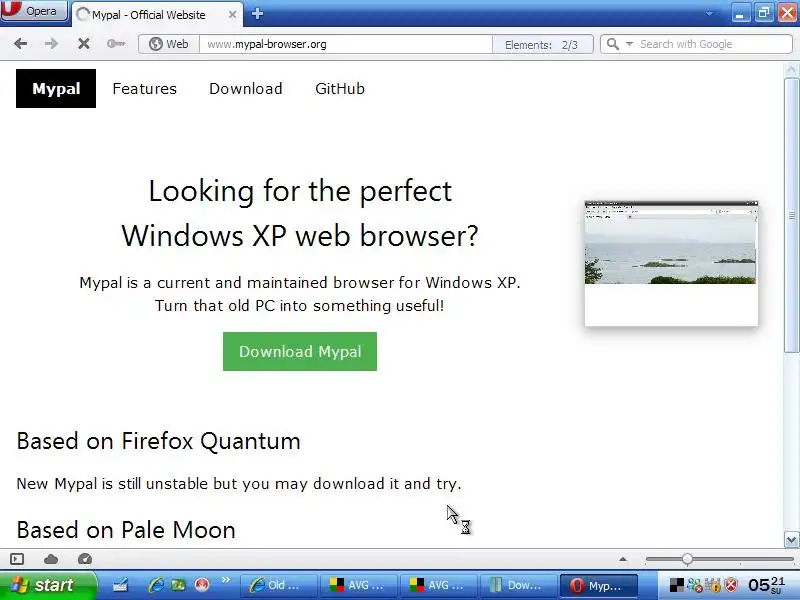Open the GitHub navigation link

point(340,88)
